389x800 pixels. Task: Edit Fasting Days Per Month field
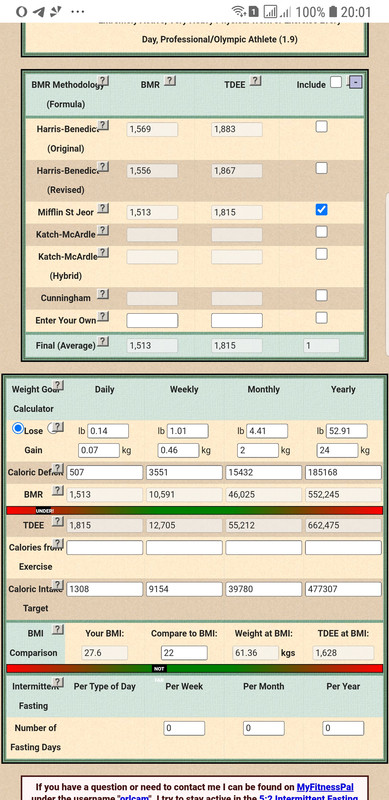click(x=264, y=728)
